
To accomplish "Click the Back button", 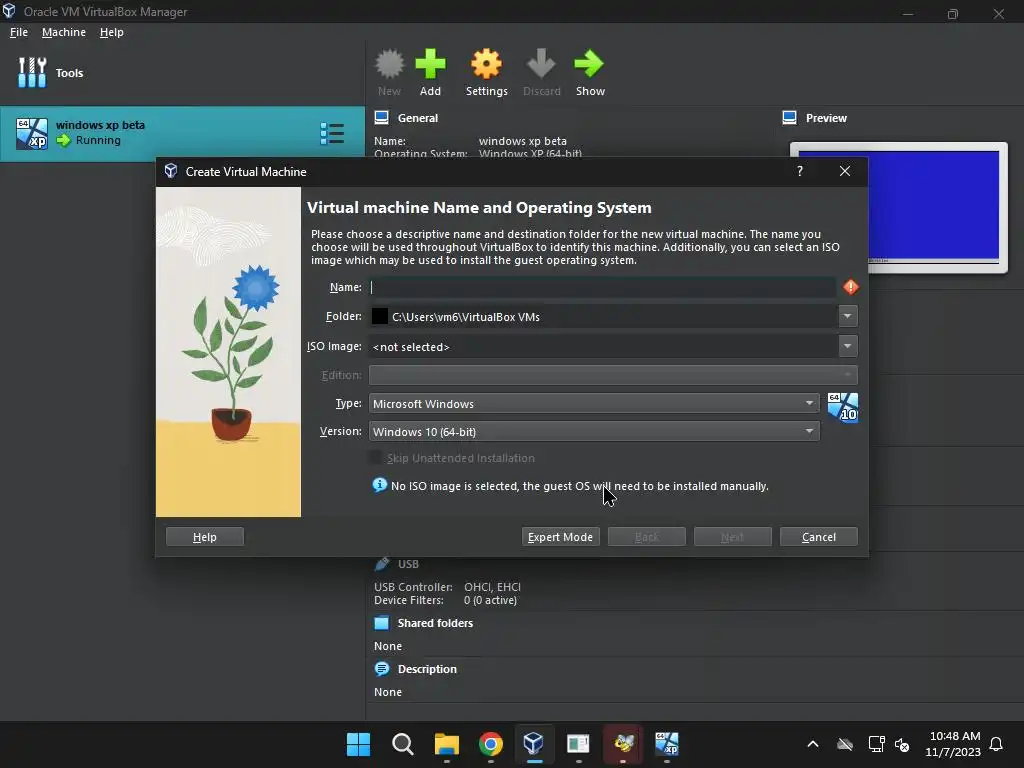I will click(647, 537).
